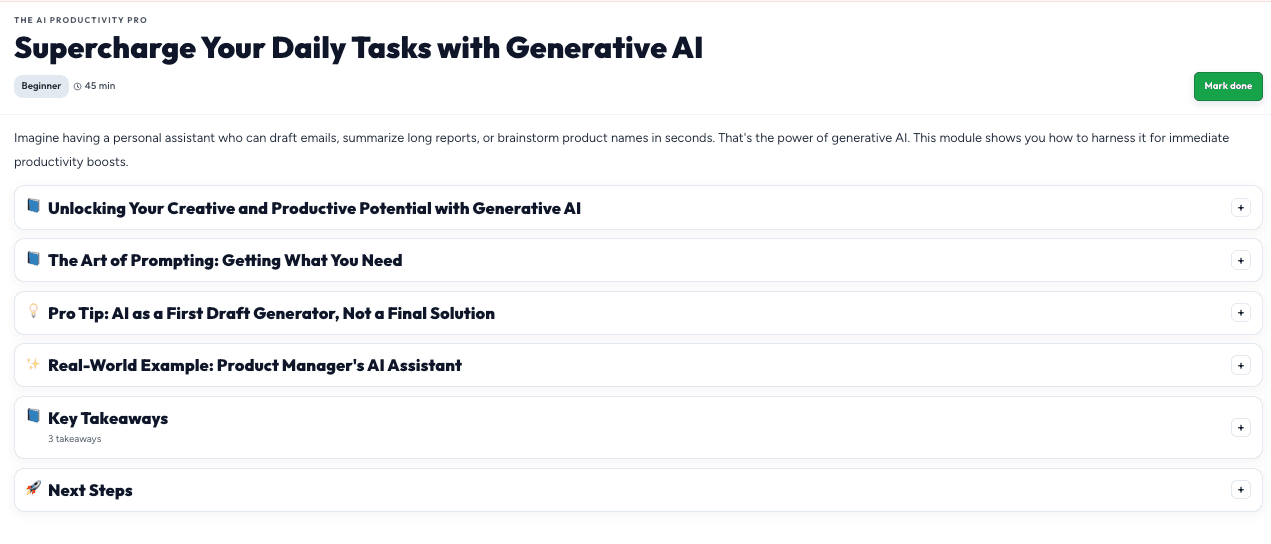
Task: Click the clock icon next to 45 min
Action: pos(78,86)
